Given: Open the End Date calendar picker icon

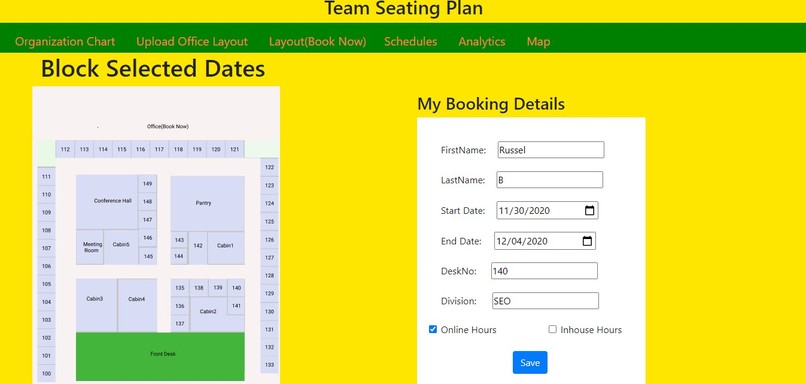Looking at the screenshot, I should point(587,241).
